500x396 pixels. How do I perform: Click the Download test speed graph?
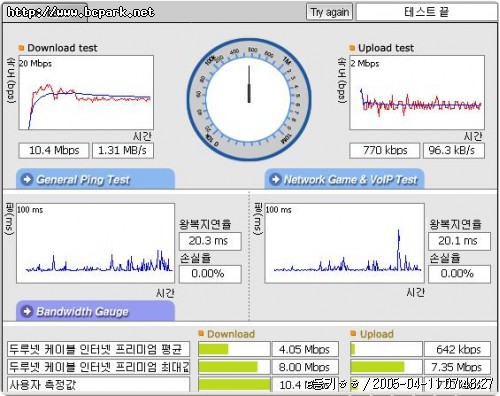pyautogui.click(x=86, y=93)
